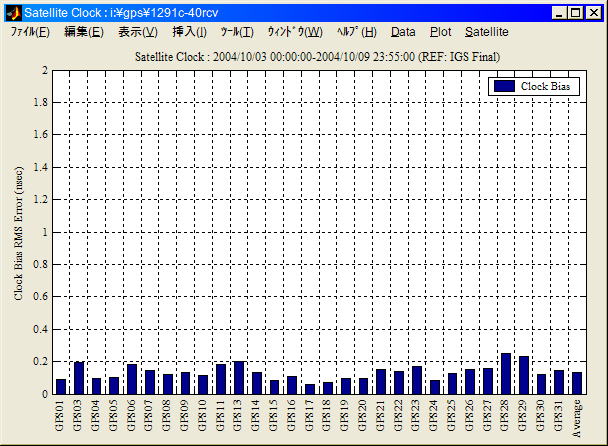Minimize the Satellite Clock window
This screenshot has height=446, width=608.
pos(560,12)
